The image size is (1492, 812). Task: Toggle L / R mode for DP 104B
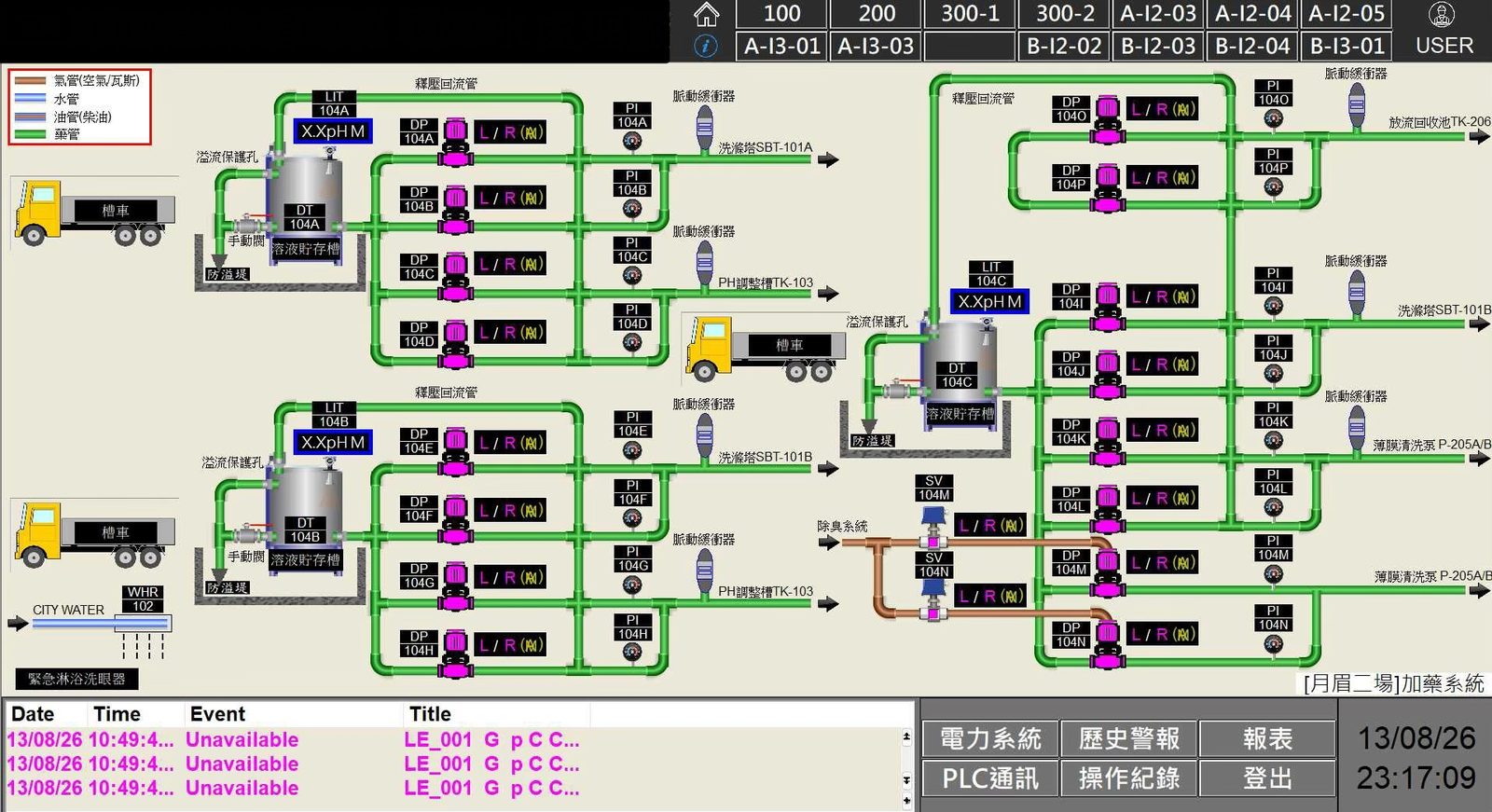511,199
